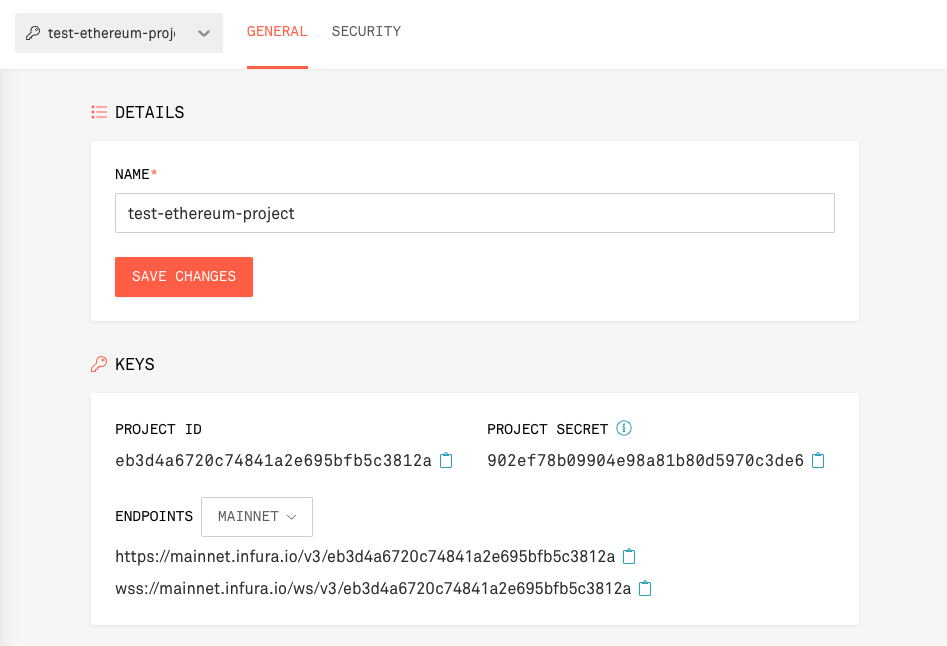Switch to the Security tab
Screen dimensions: 947x646
[366, 31]
